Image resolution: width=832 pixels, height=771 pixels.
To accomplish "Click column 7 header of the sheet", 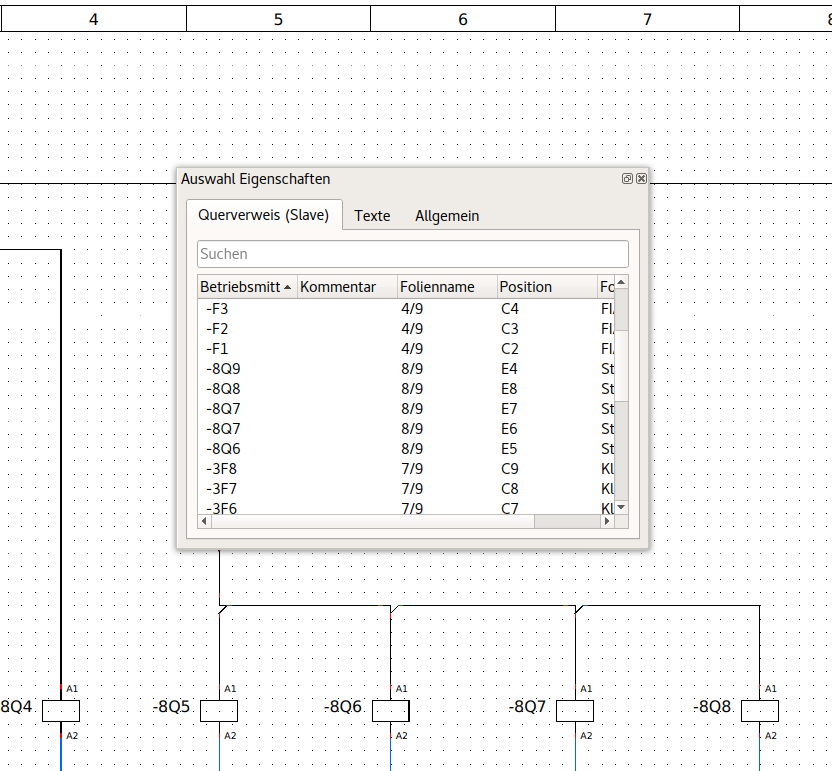I will coord(647,19).
